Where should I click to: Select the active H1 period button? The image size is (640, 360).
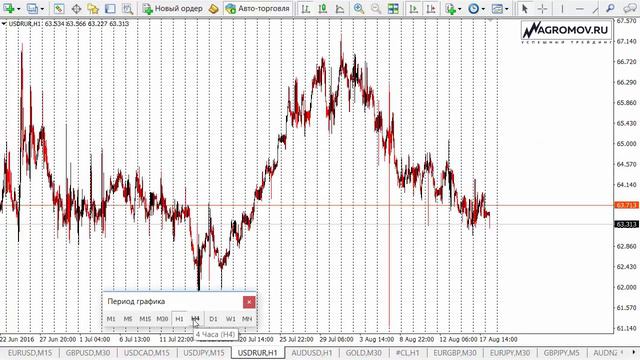179,319
